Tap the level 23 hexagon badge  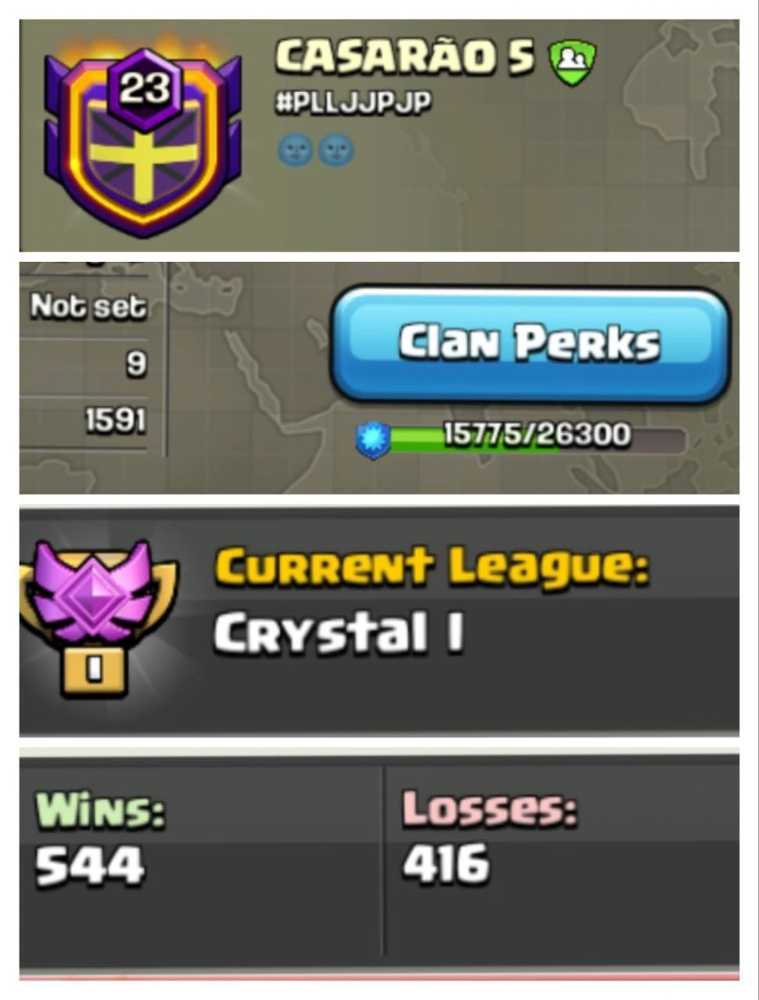pos(146,89)
